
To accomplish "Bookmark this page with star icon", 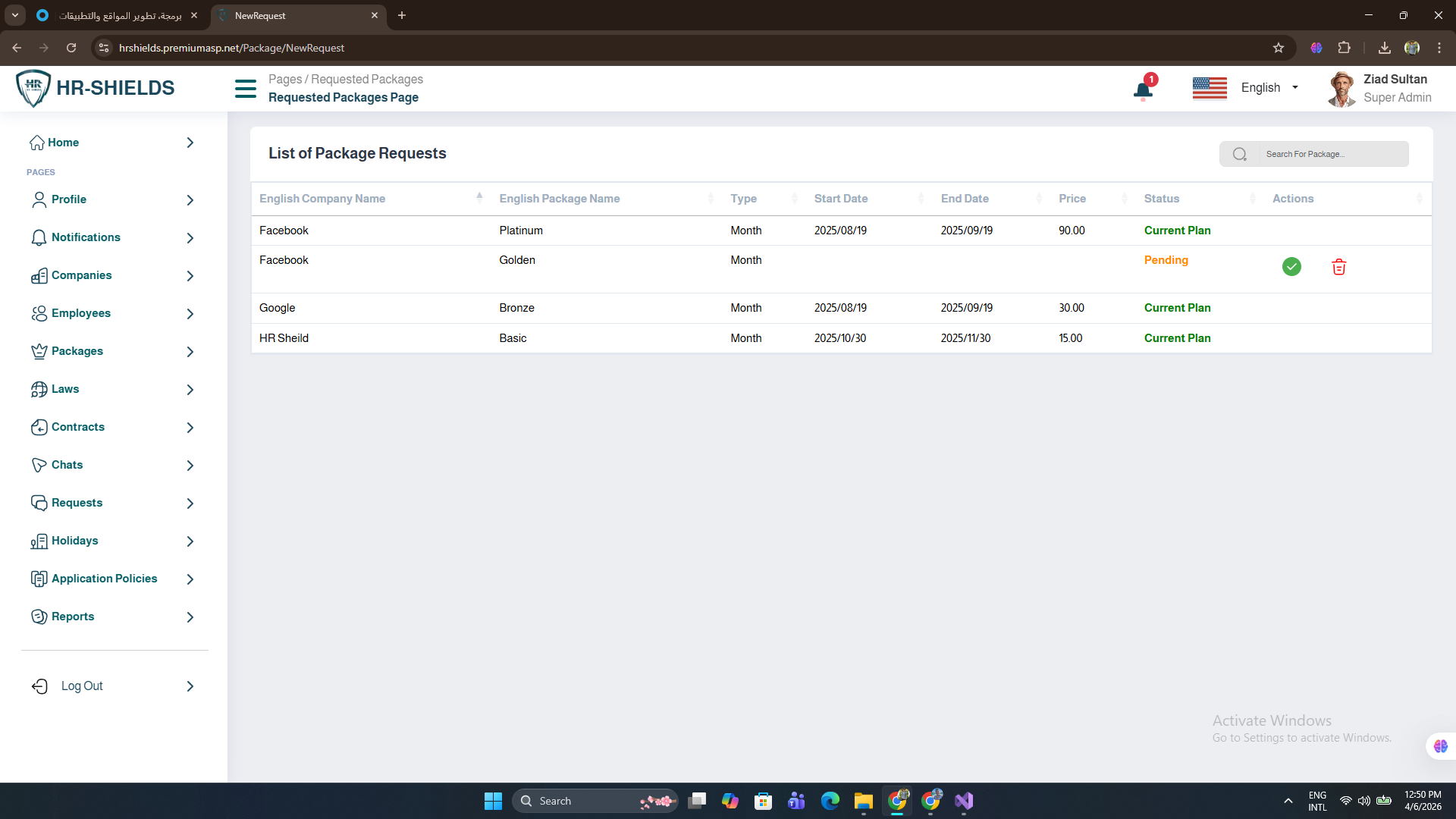I will coord(1279,48).
